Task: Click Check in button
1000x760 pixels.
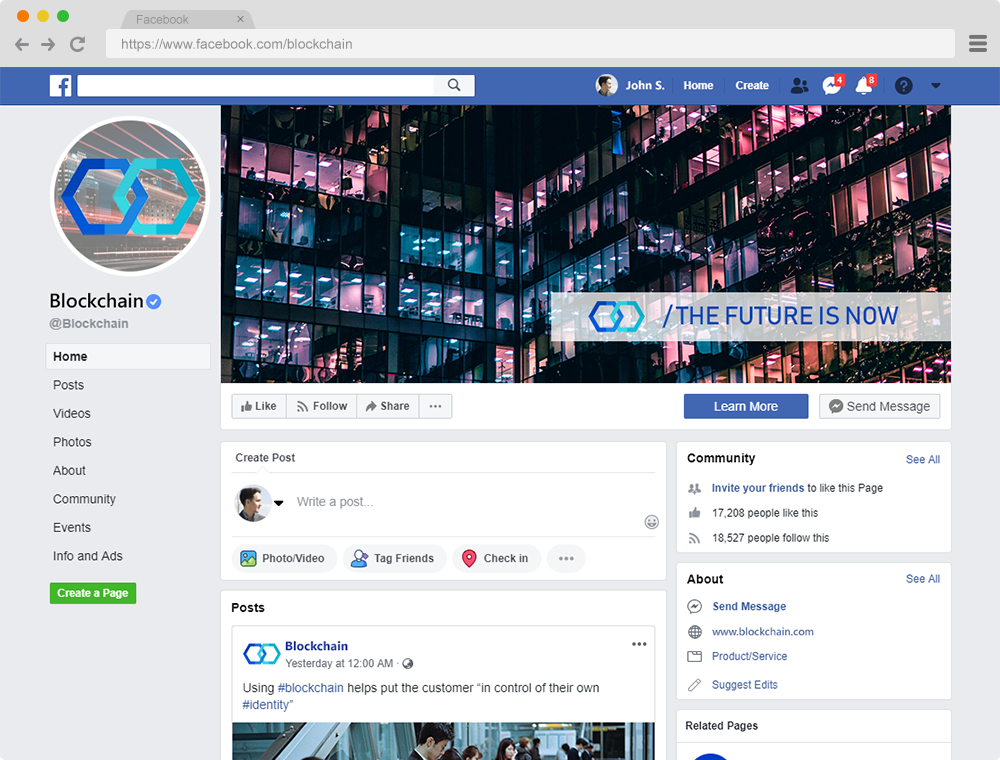Action: (x=496, y=559)
